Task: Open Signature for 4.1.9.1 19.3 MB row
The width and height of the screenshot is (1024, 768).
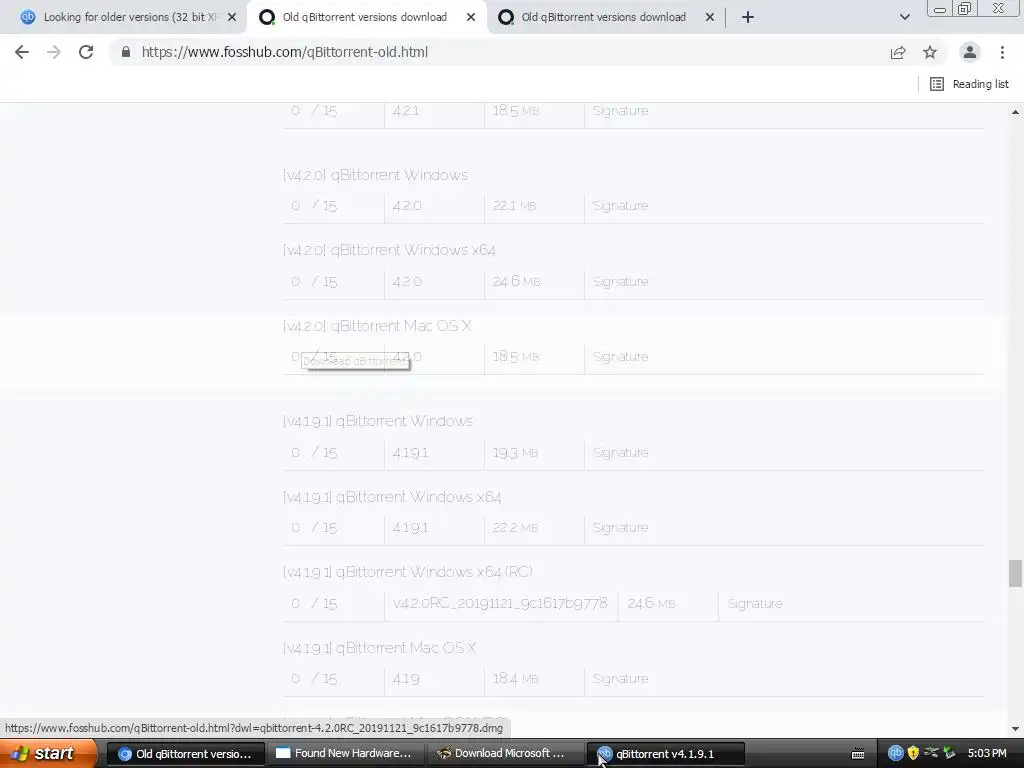Action: (x=620, y=453)
